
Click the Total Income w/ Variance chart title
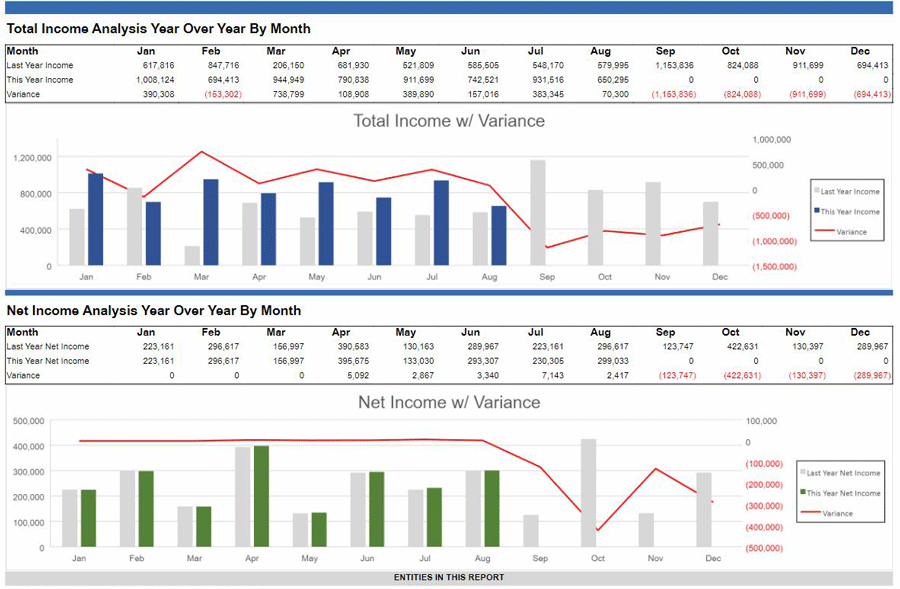point(449,121)
